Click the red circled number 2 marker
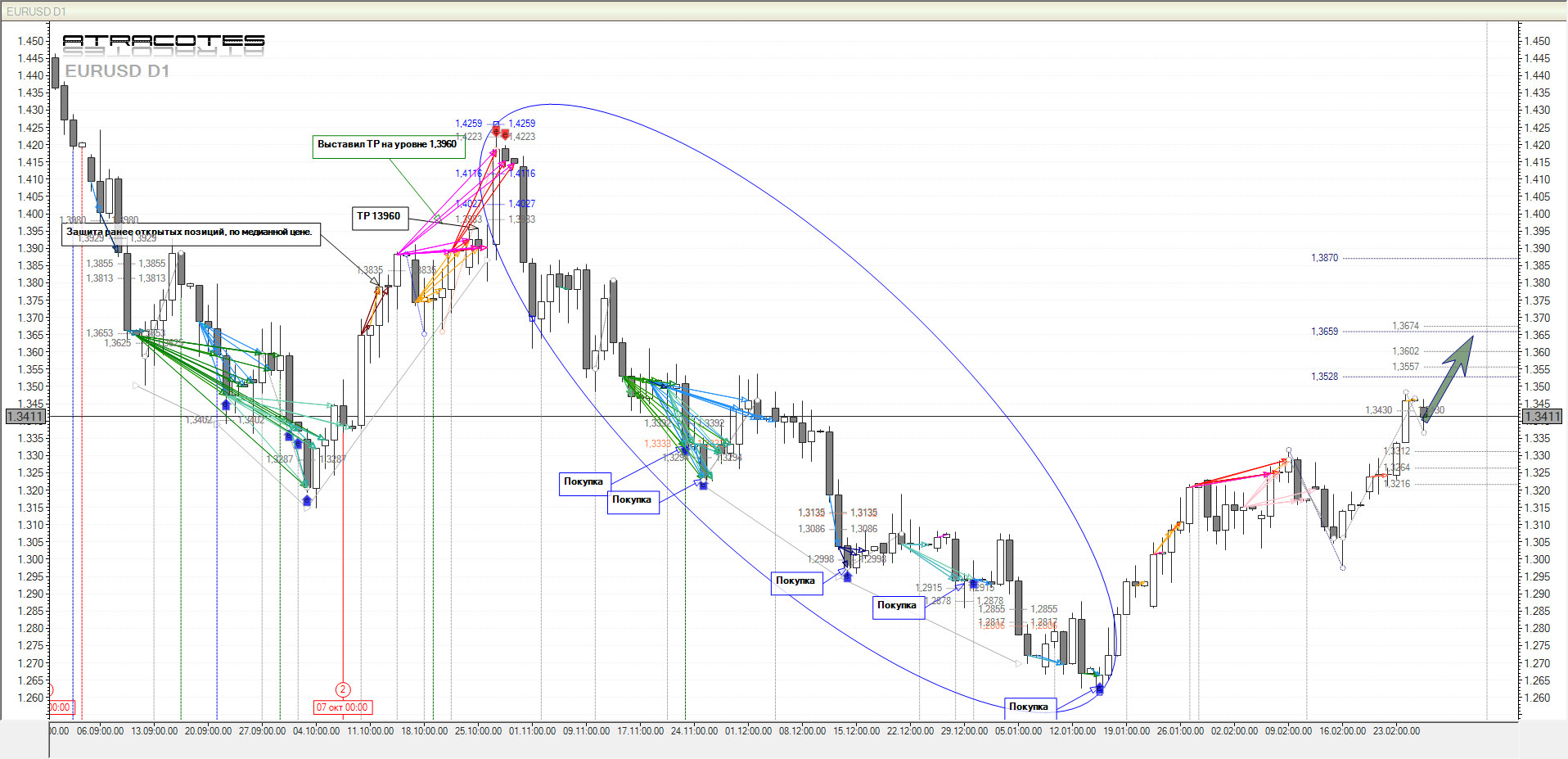This screenshot has height=759, width=1568. (343, 690)
